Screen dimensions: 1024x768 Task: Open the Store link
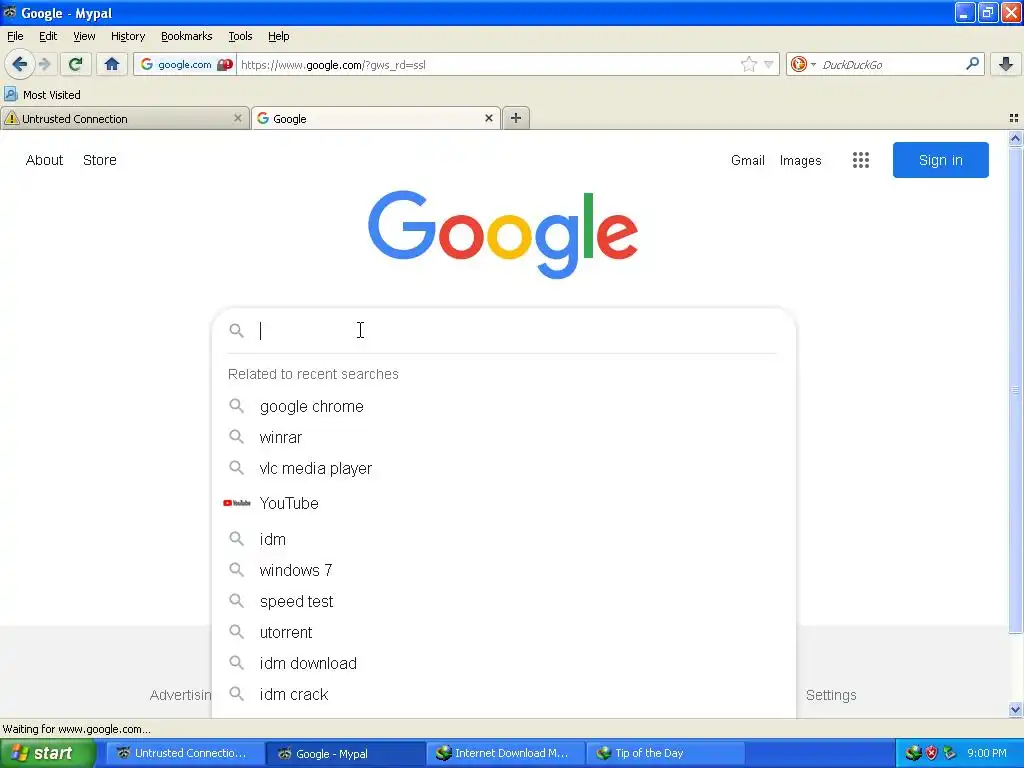coord(99,160)
